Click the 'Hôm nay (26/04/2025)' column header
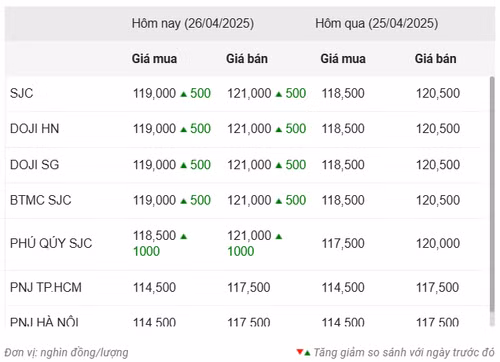 (193, 24)
